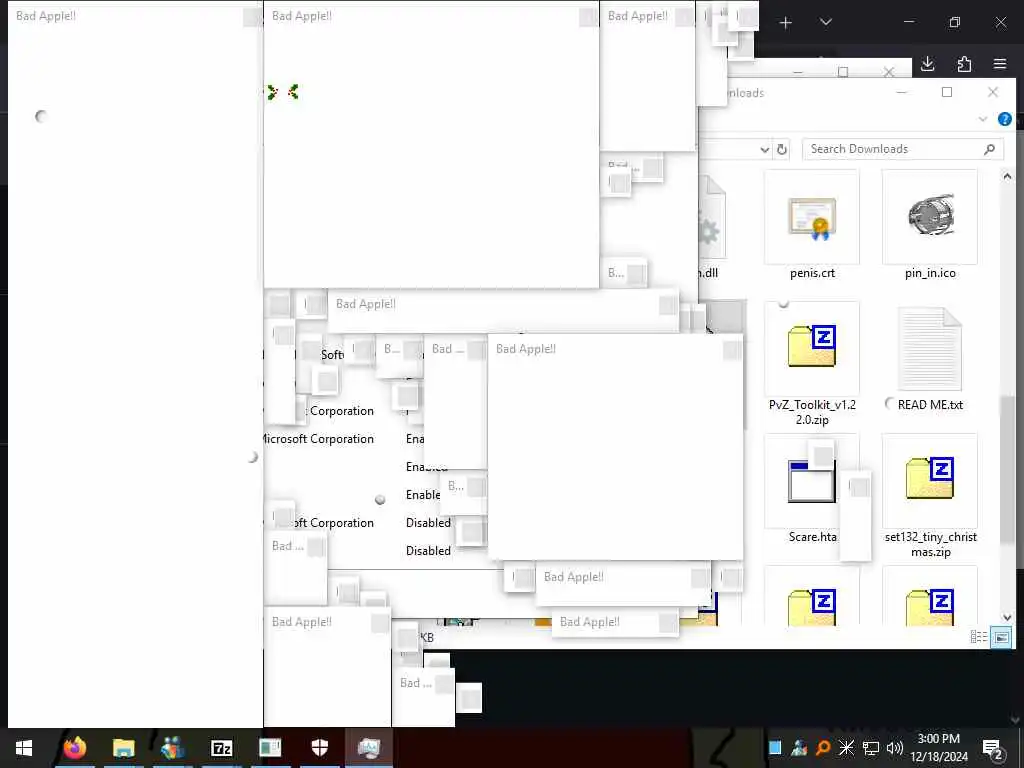Click the 'icrosoft Corporation' text entry

click(319, 439)
